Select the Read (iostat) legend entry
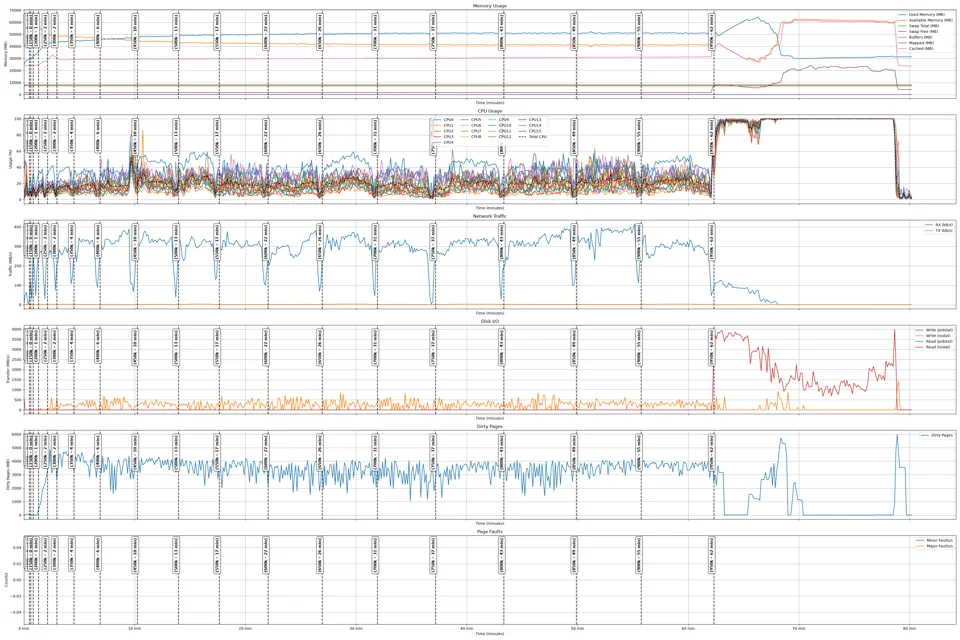Image resolution: width=960 pixels, height=640 pixels. tap(934, 347)
